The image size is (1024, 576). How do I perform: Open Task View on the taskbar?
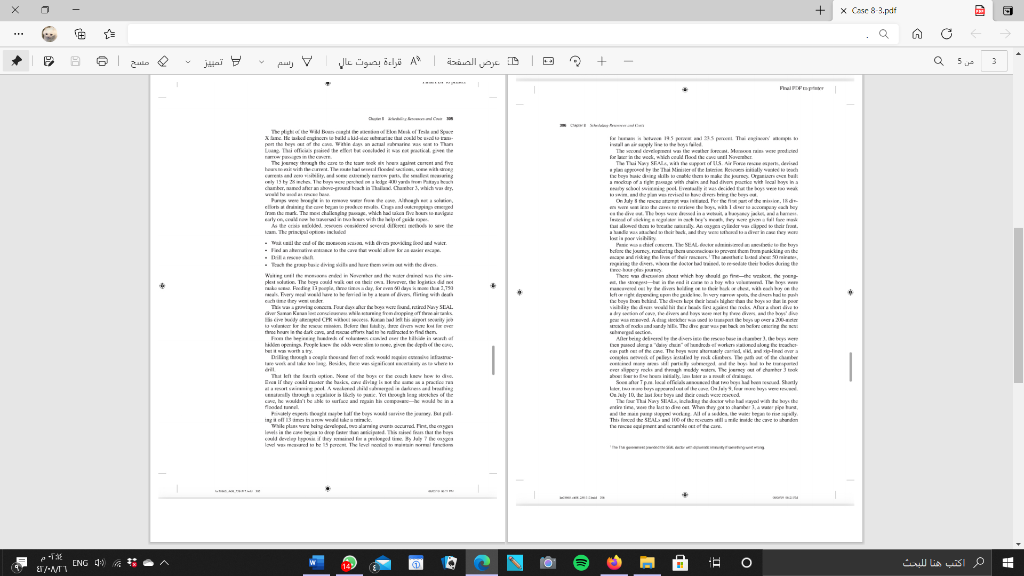coord(714,562)
